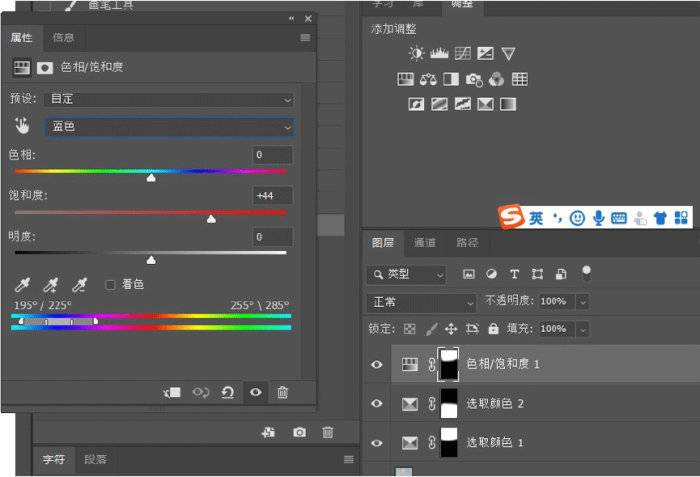Open the layer filter 类型 dropdown
The width and height of the screenshot is (700, 477).
pyautogui.click(x=406, y=275)
